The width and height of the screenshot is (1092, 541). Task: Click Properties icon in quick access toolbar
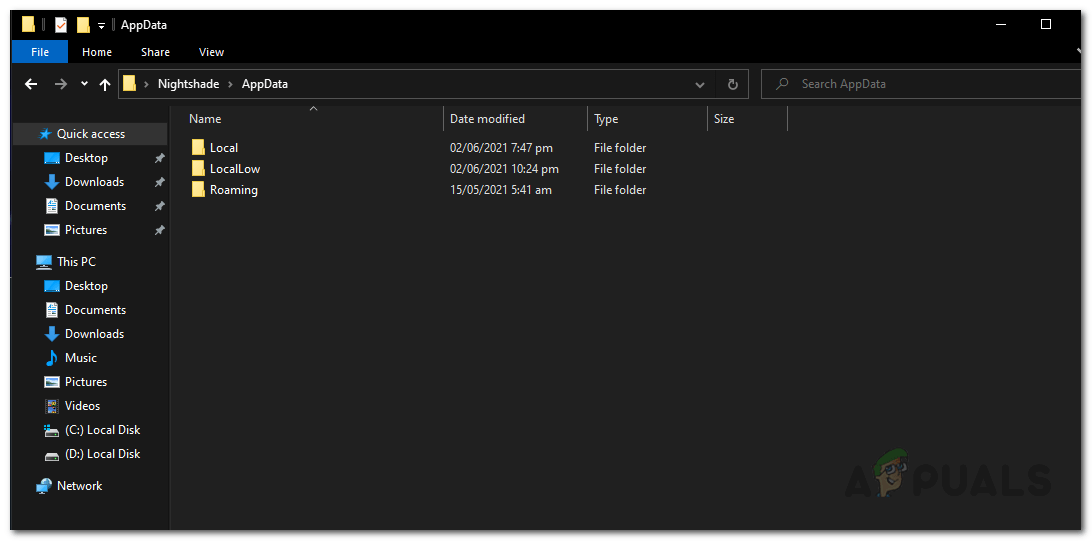click(x=61, y=25)
